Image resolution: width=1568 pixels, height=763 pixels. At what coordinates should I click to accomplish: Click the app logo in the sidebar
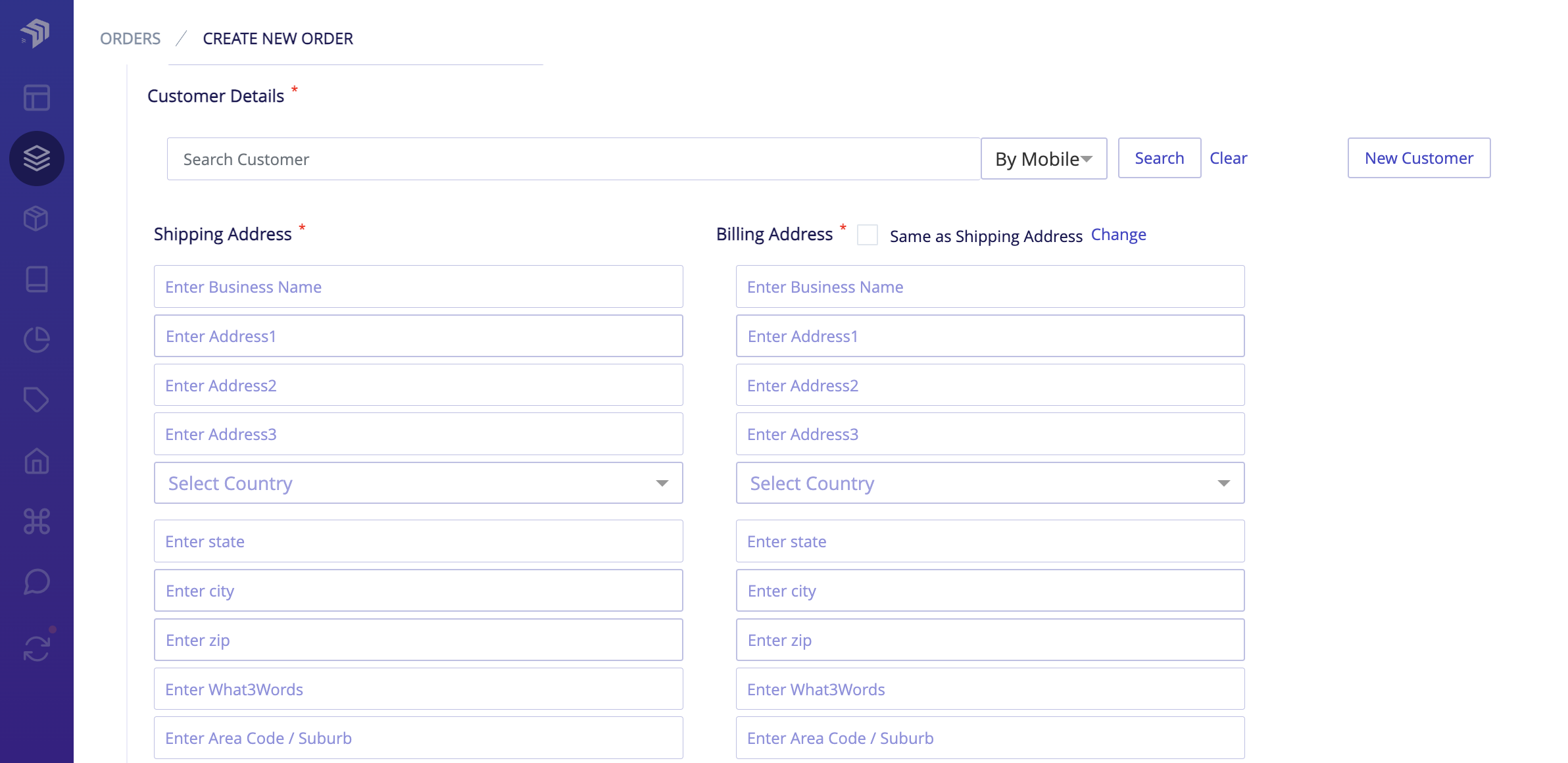36,33
